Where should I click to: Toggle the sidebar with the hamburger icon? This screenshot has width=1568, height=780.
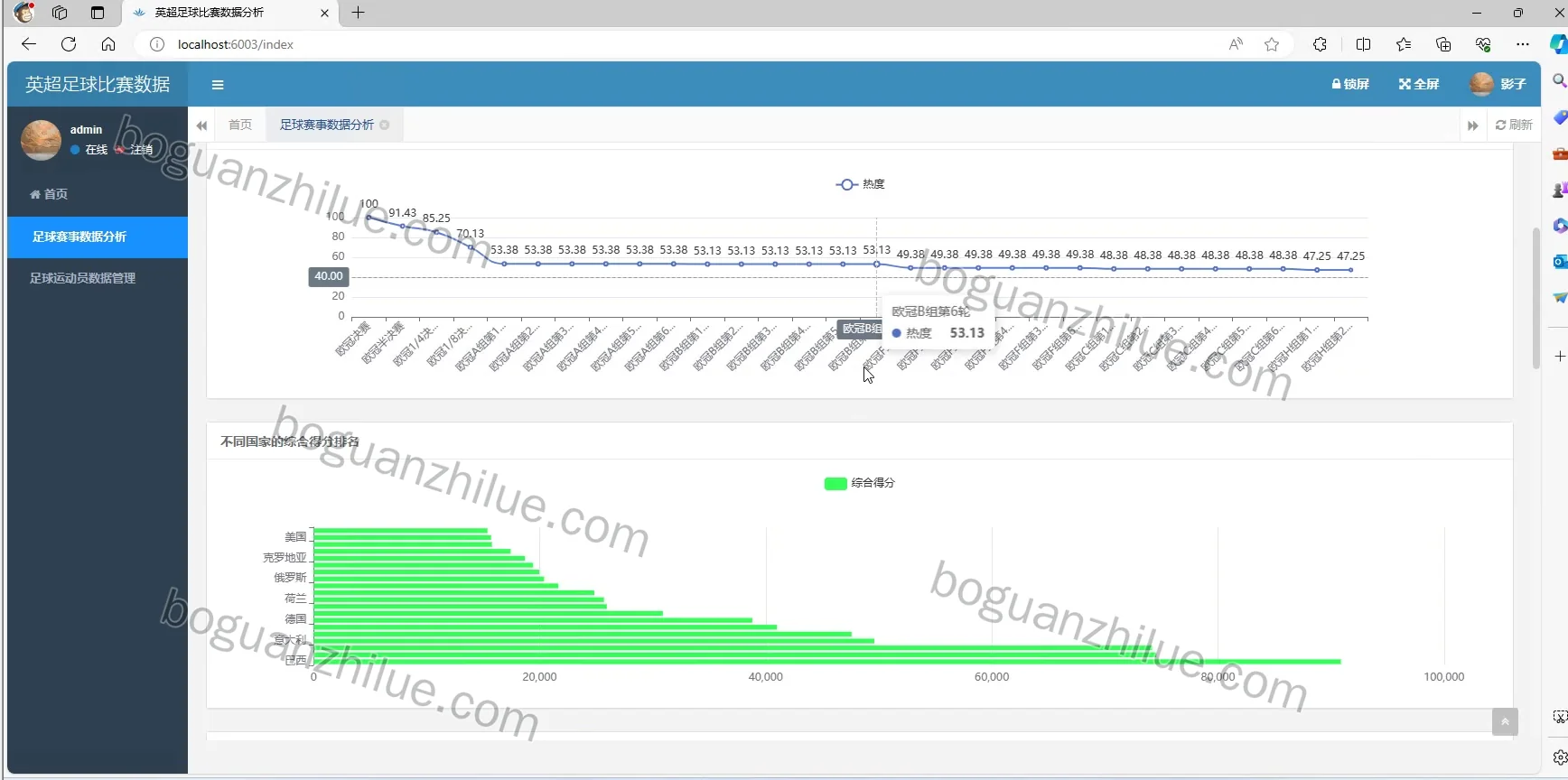pyautogui.click(x=218, y=85)
